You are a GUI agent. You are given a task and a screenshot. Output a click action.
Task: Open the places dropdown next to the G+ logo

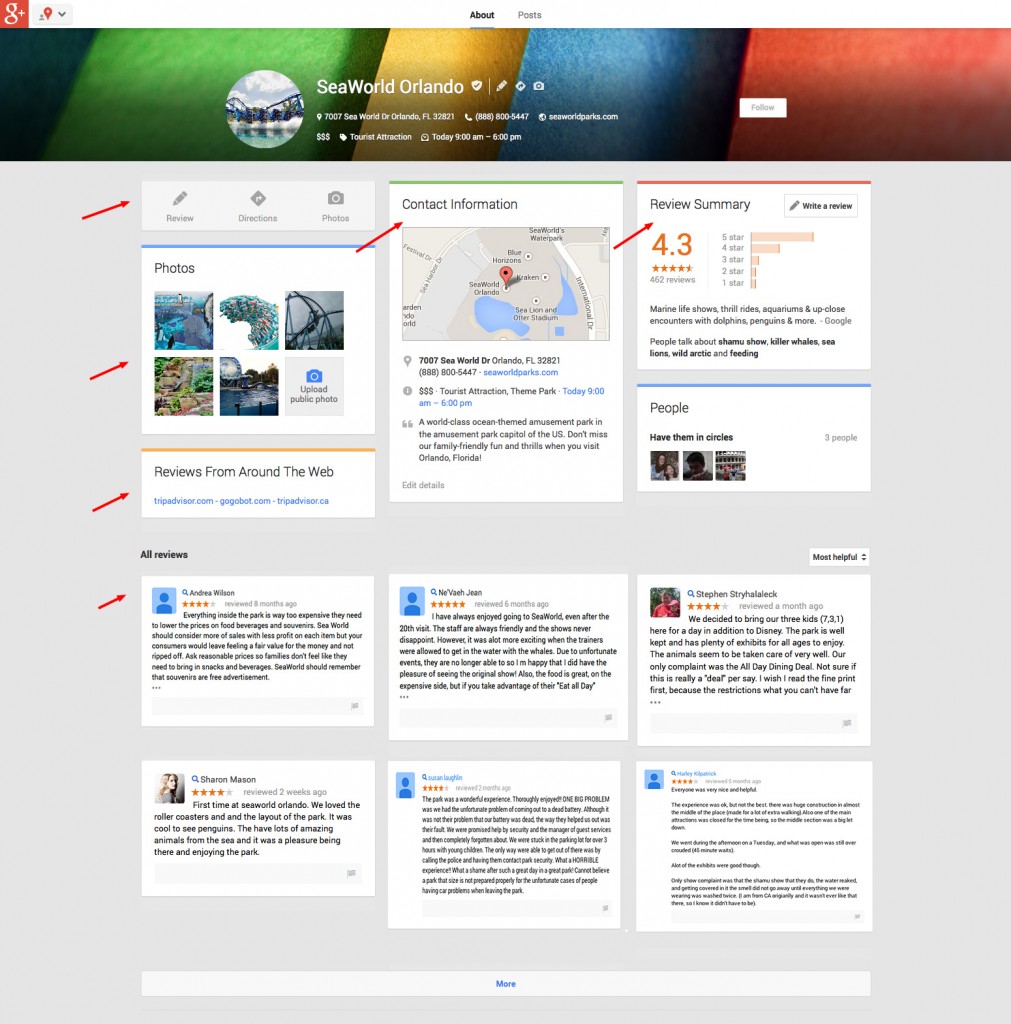click(x=50, y=15)
